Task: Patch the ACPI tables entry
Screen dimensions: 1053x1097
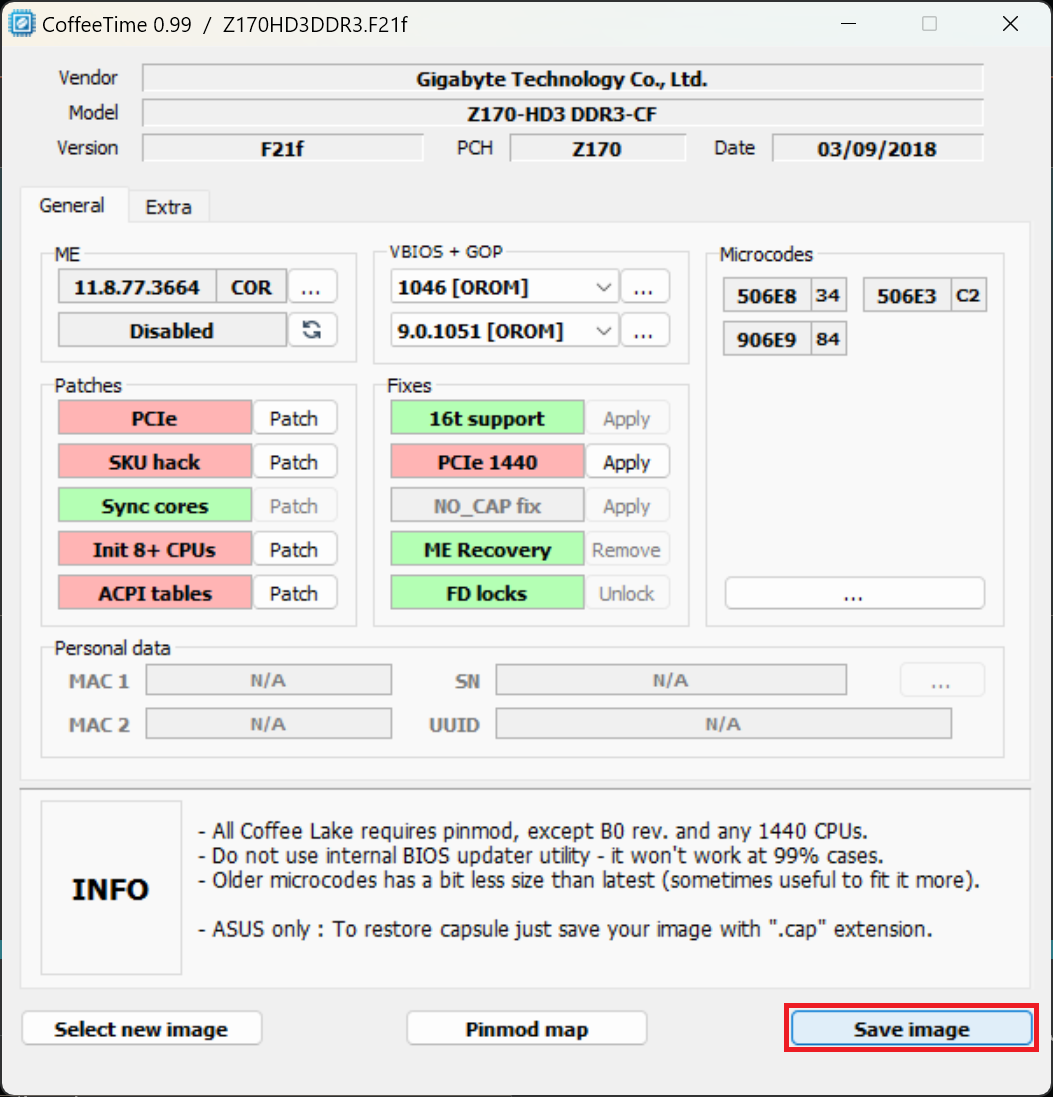Action: 294,593
